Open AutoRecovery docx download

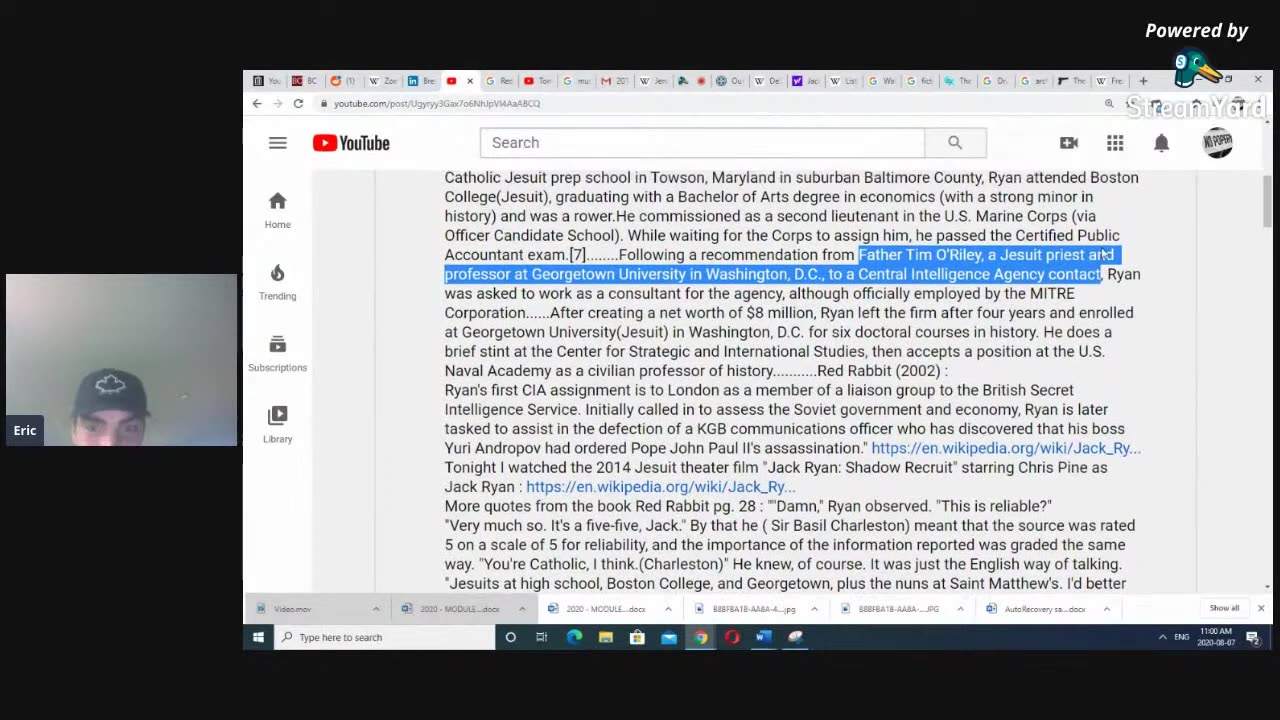pos(1036,608)
